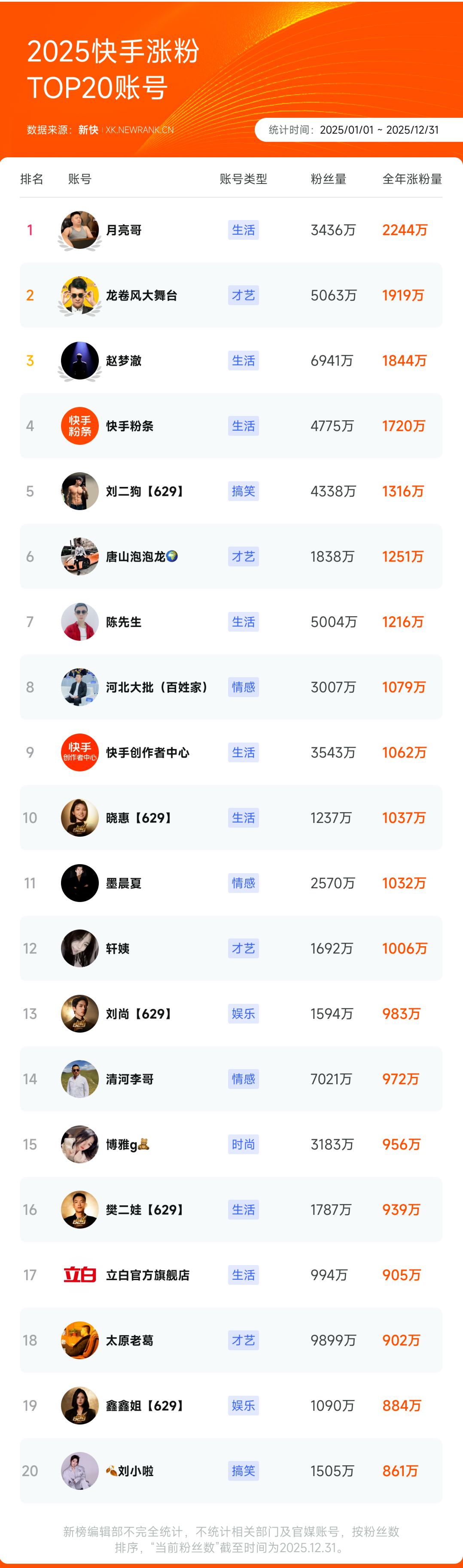Click 清河李哥's 972万 growth figure

pos(400,1079)
